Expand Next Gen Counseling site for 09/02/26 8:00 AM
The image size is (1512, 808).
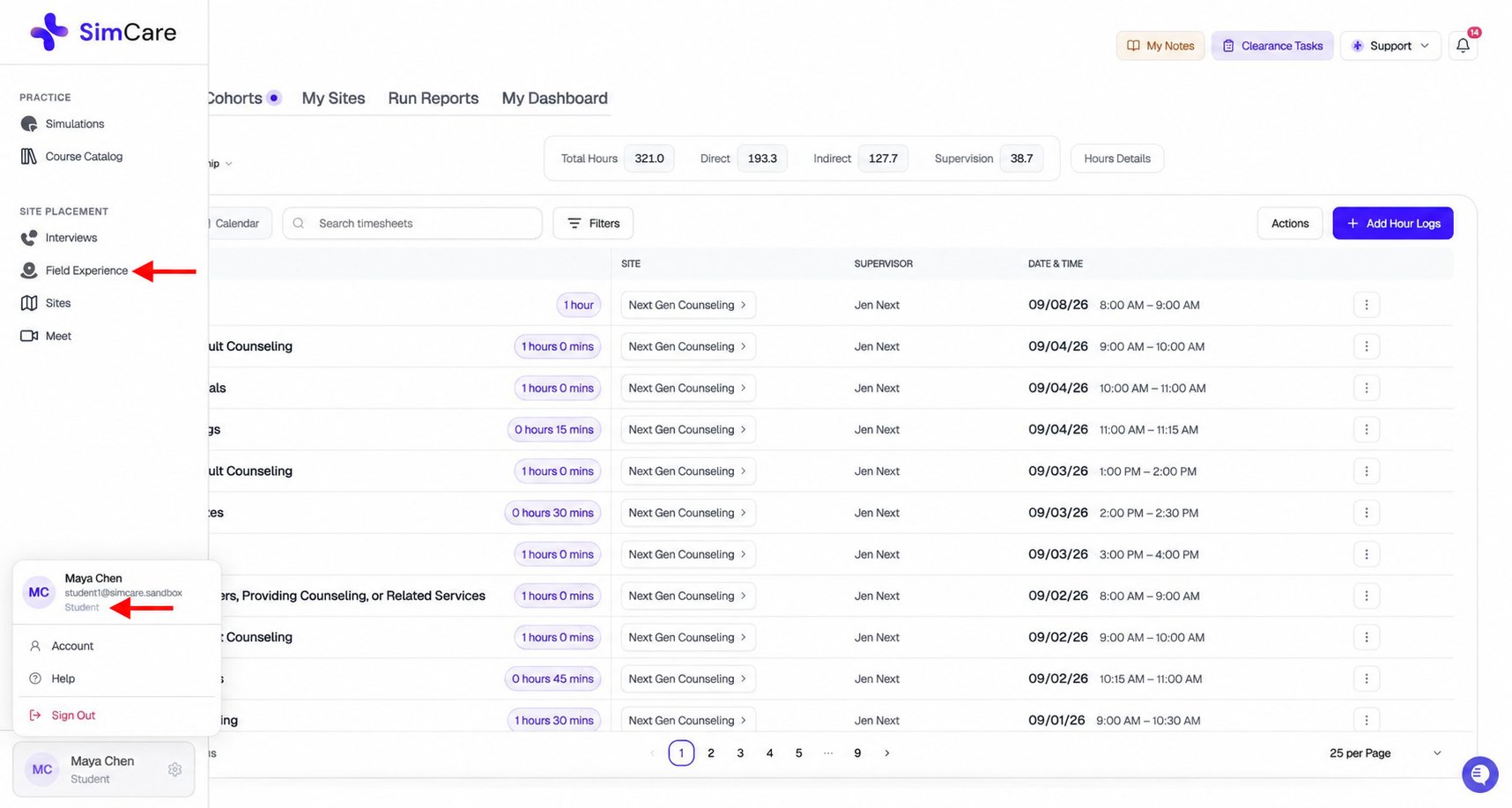688,596
